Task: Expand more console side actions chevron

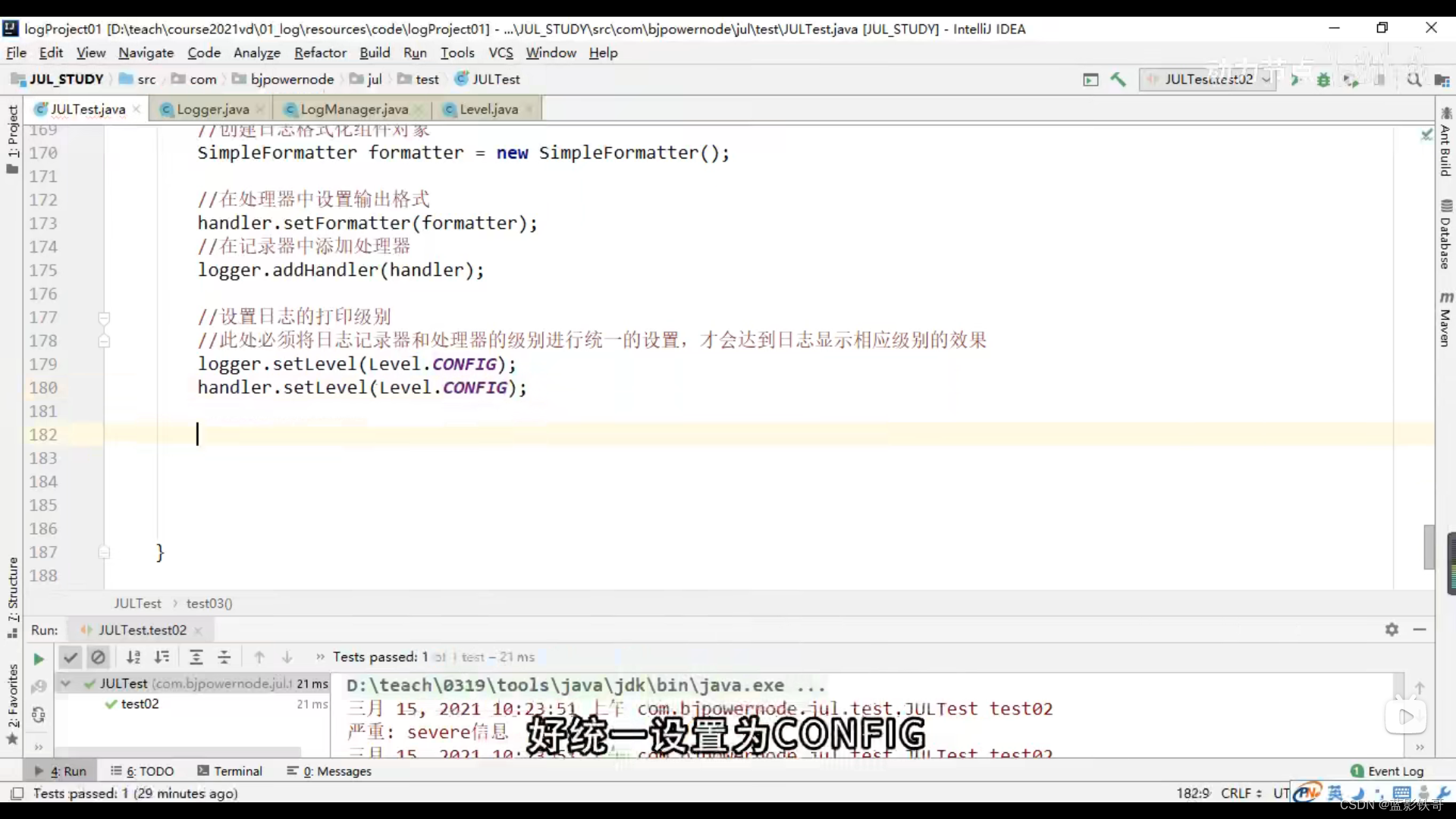Action: point(1420,747)
